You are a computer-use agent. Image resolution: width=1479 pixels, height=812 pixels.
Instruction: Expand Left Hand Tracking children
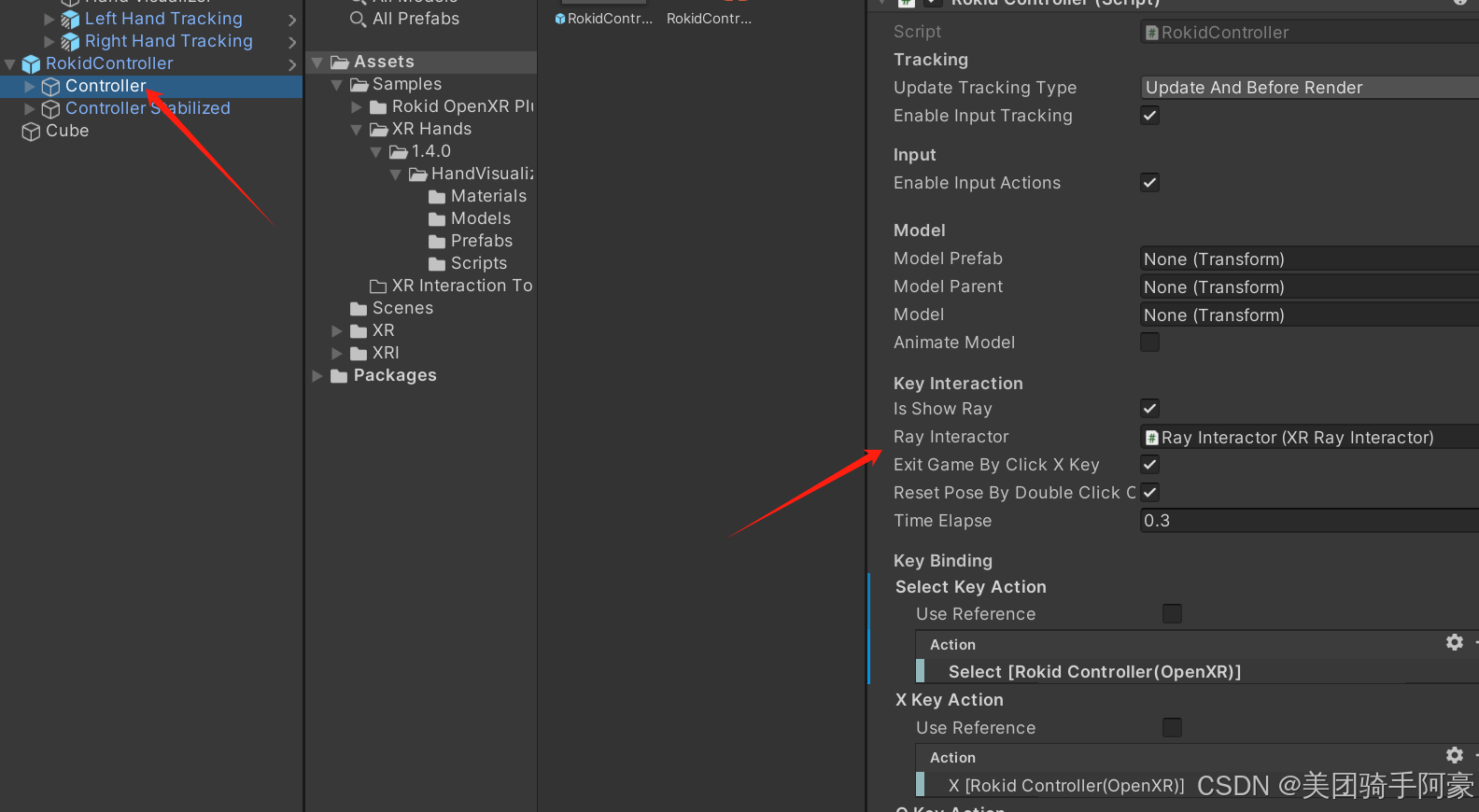49,19
